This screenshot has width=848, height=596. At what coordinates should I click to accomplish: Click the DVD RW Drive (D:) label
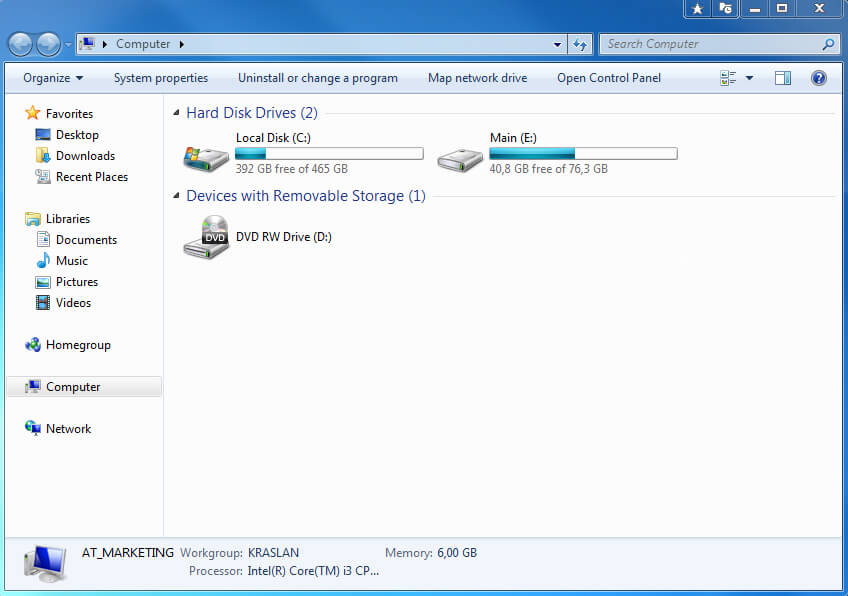(283, 237)
